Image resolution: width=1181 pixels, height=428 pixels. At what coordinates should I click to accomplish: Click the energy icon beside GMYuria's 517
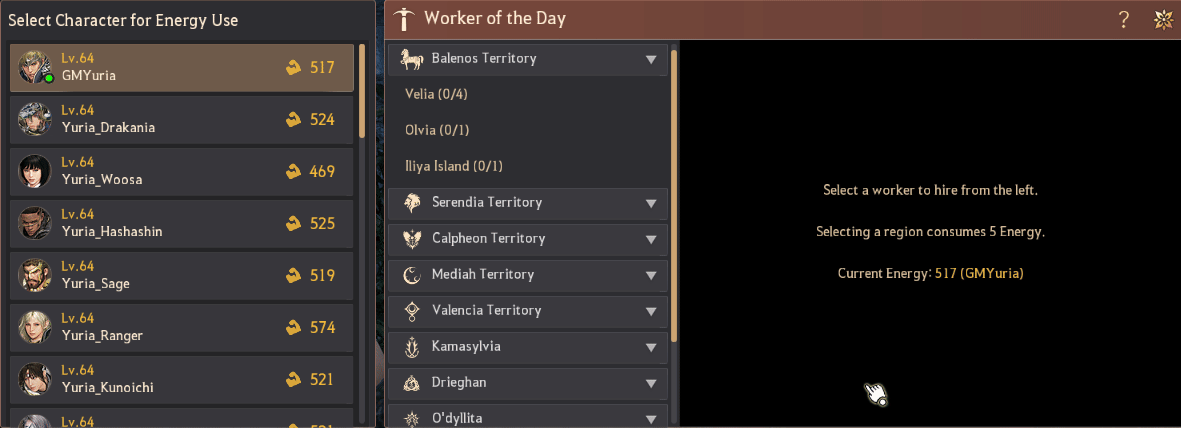[x=294, y=68]
